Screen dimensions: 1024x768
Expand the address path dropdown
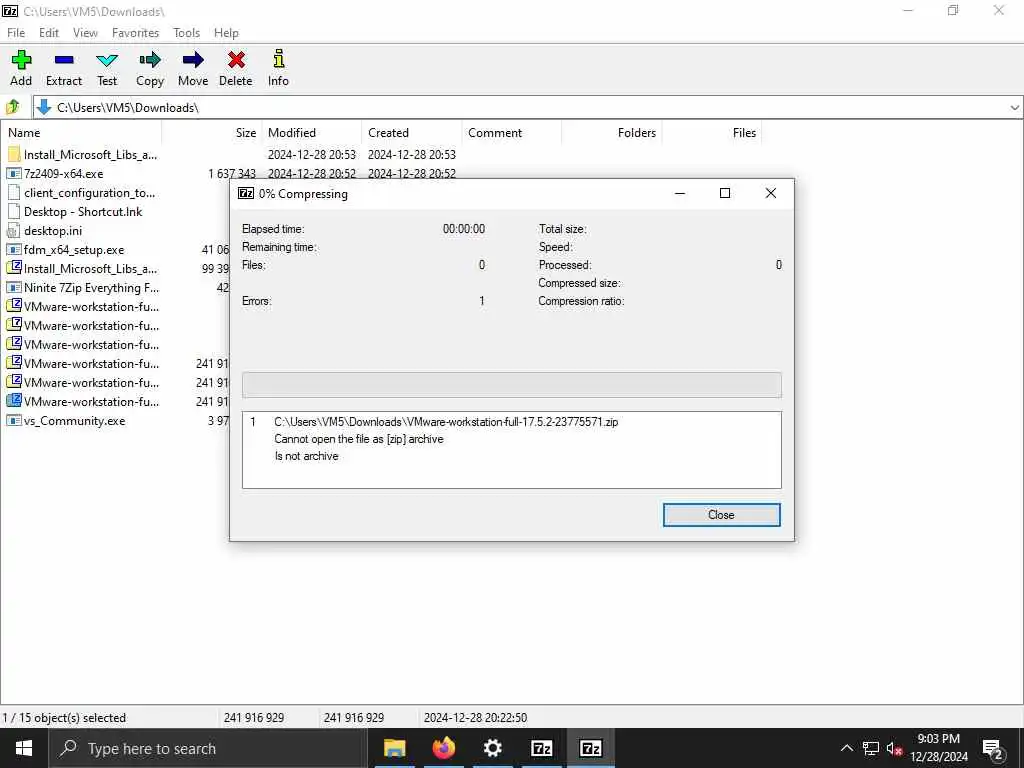(x=1014, y=108)
